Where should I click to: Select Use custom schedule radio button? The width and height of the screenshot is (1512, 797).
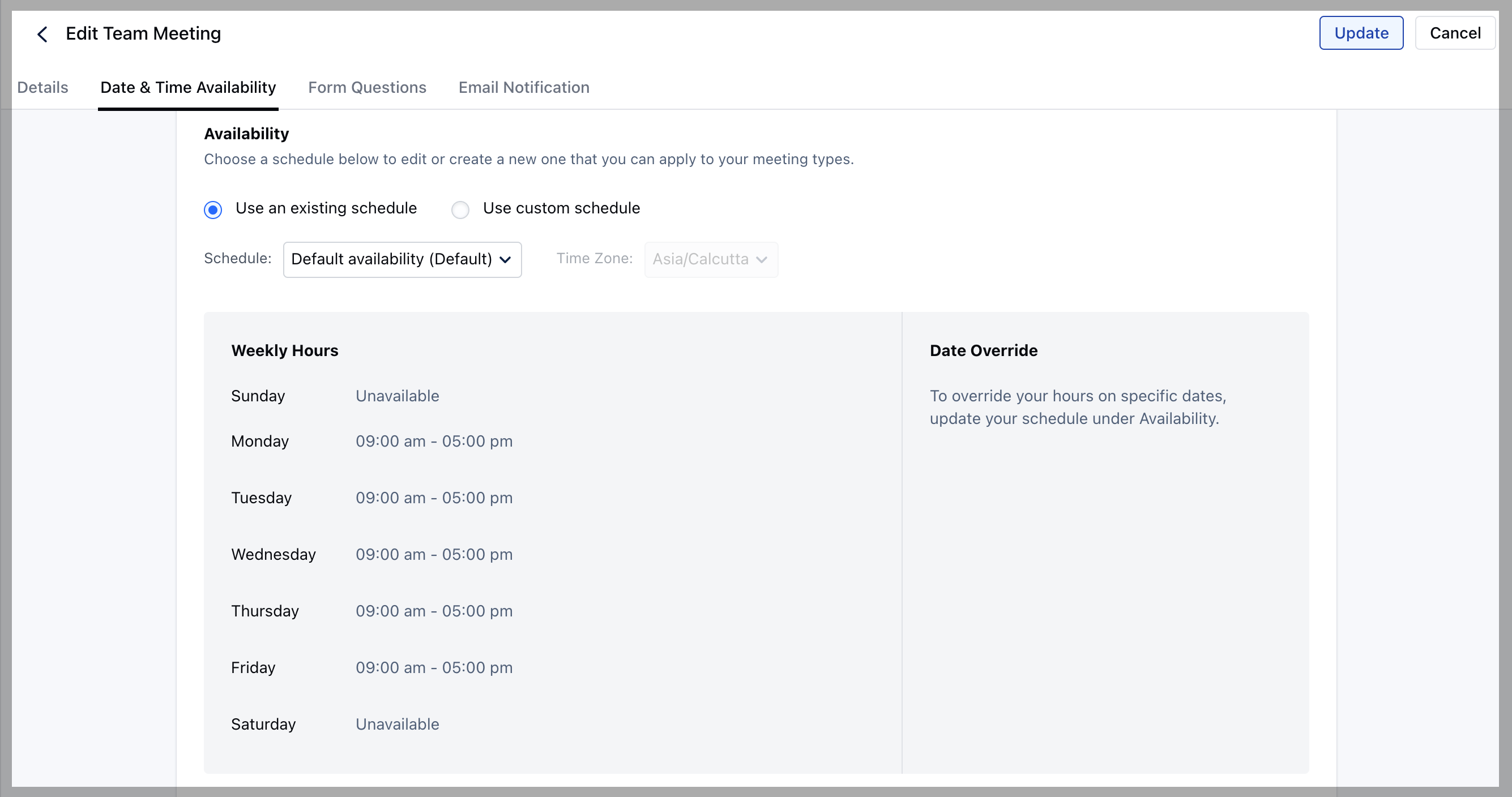click(460, 209)
